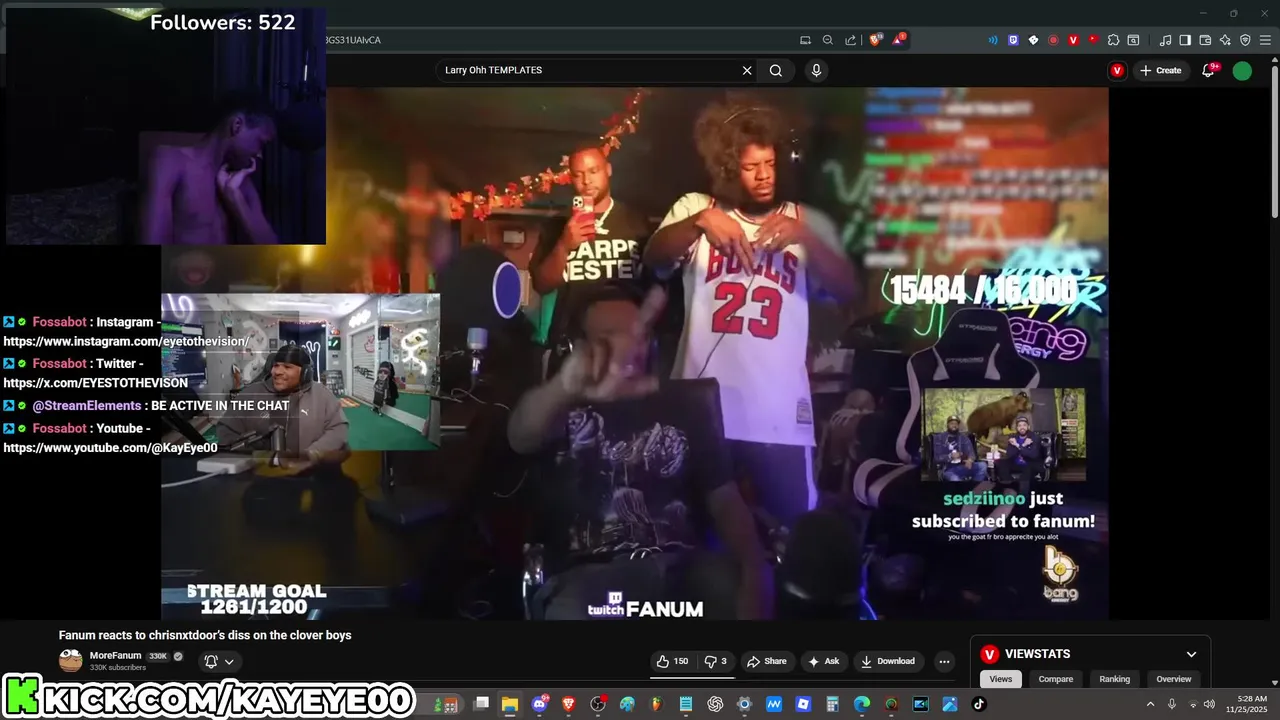Open TikTok from the taskbar

(978, 704)
